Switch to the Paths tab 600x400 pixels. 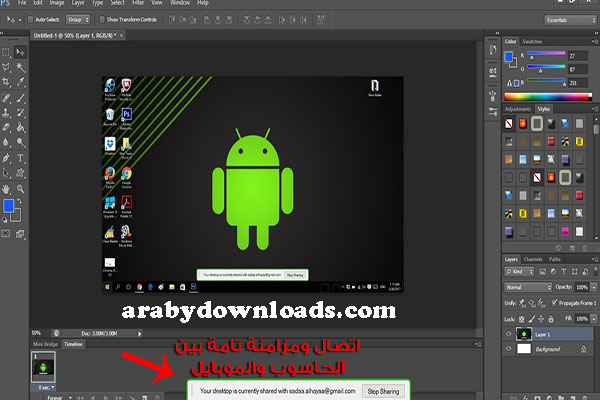tap(554, 259)
